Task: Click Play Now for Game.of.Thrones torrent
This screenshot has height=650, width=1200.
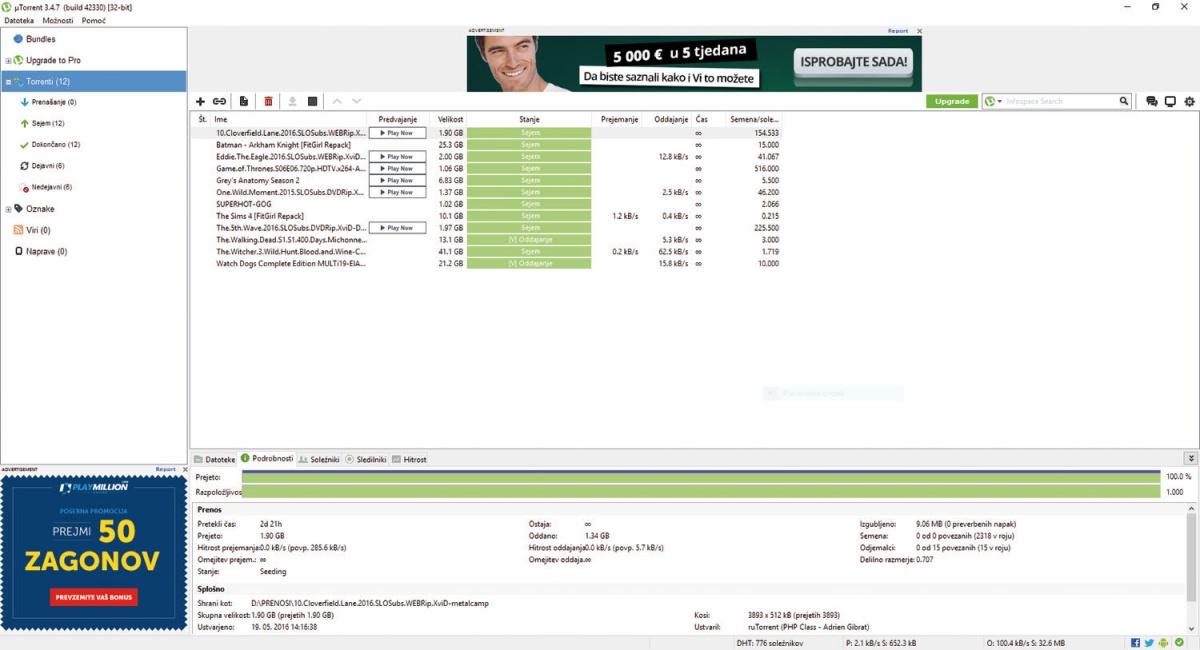Action: pos(397,169)
